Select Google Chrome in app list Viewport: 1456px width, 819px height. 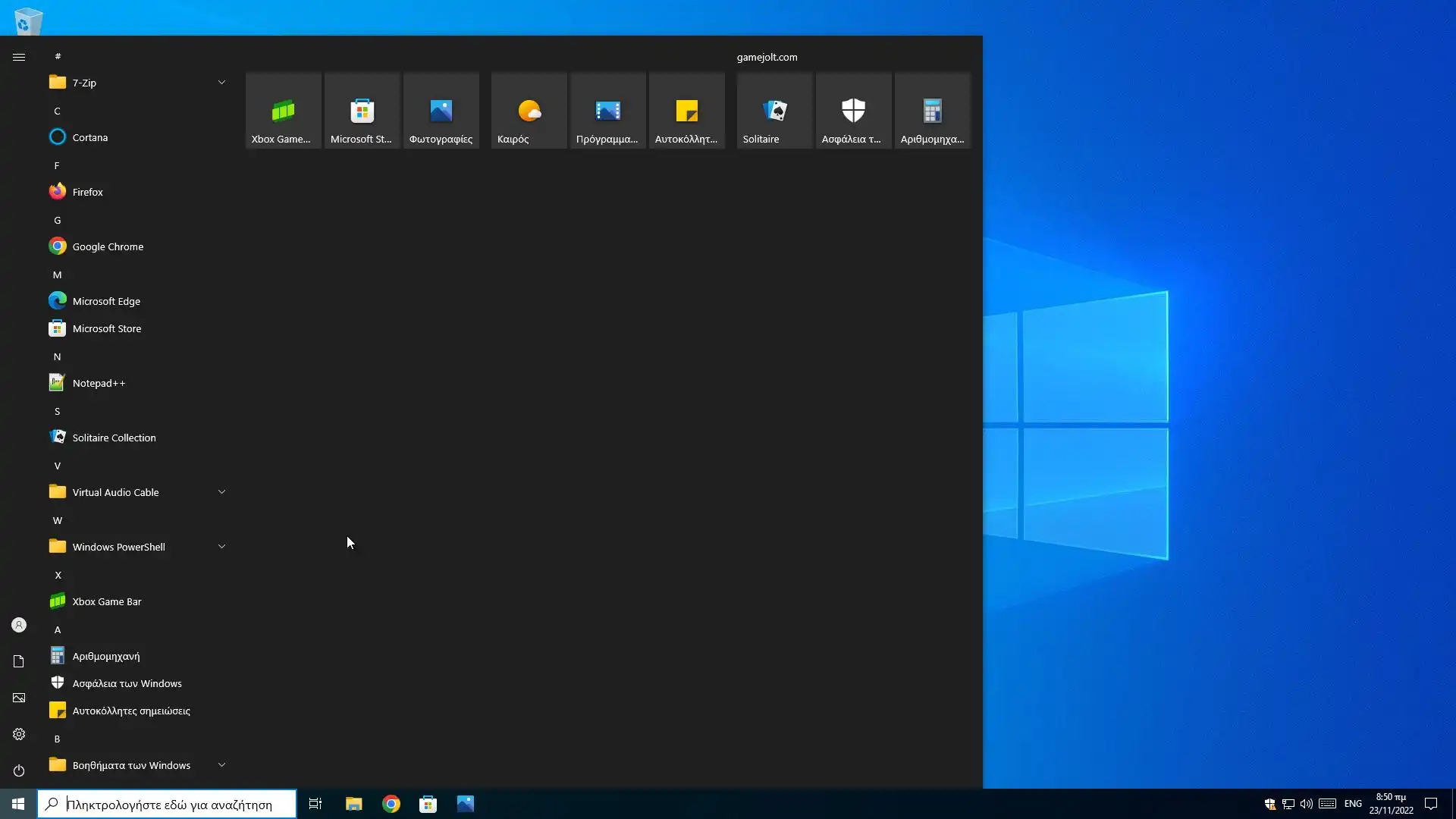[x=107, y=246]
